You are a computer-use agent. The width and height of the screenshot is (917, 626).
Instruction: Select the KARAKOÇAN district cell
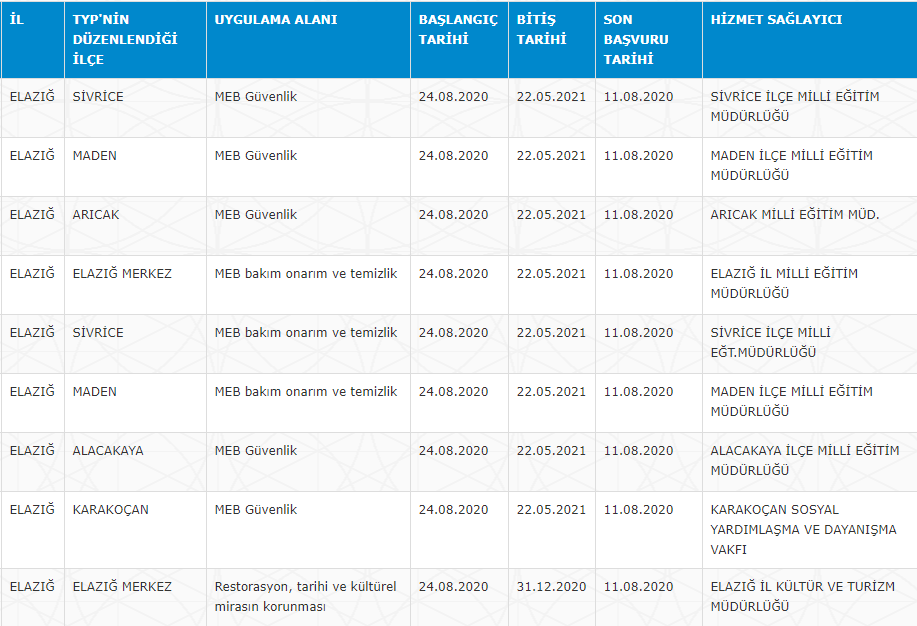coord(111,510)
